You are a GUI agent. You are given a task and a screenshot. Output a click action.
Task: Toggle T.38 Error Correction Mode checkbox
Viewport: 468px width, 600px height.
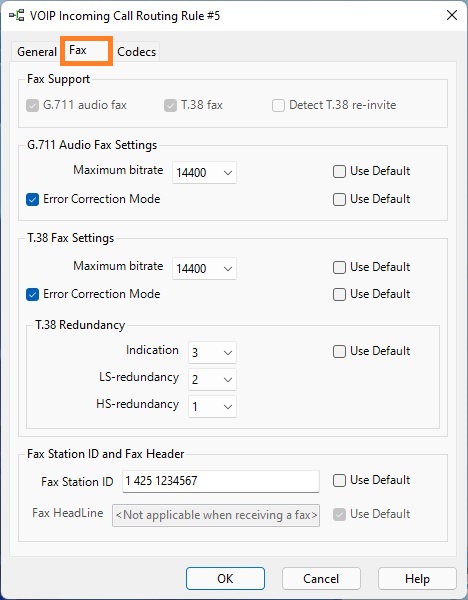click(x=33, y=294)
